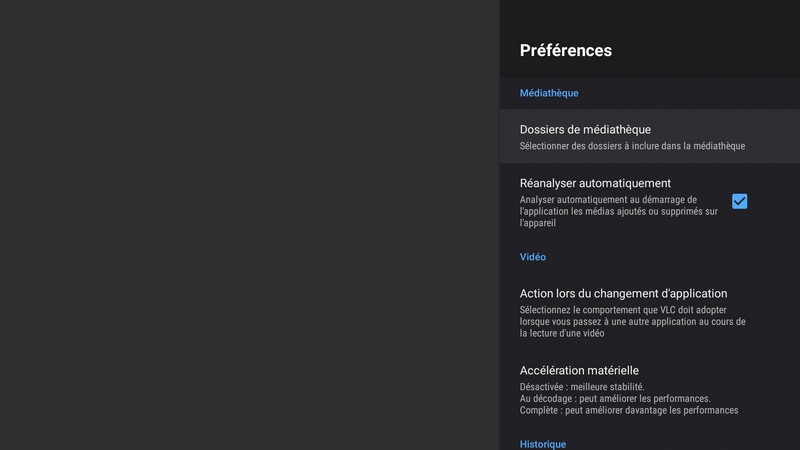Select the Médiathèque section header
The width and height of the screenshot is (800, 450).
tap(549, 93)
